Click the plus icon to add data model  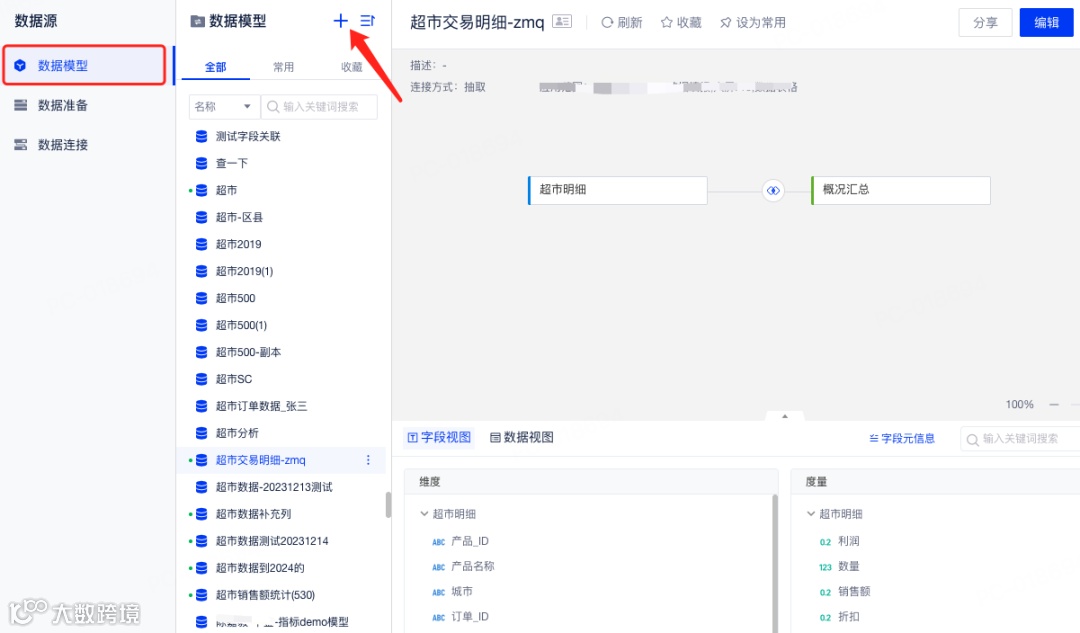pos(340,21)
